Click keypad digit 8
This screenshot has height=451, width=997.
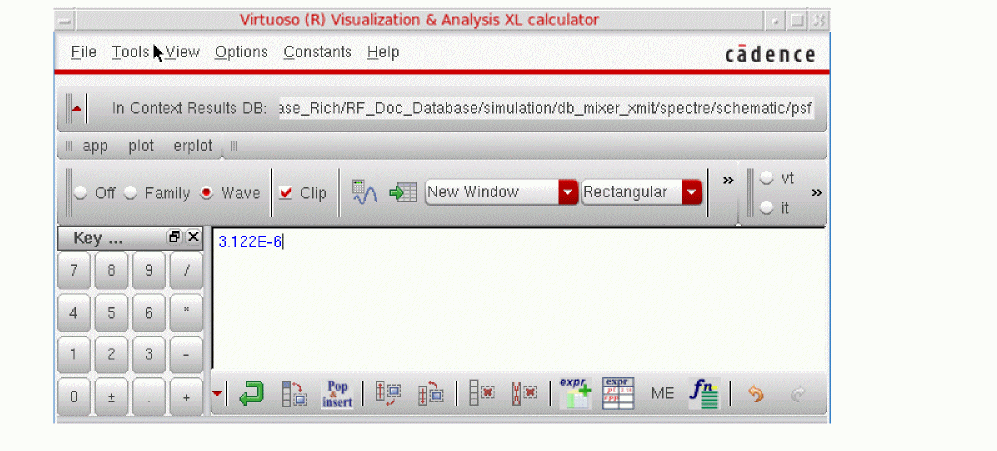click(111, 270)
